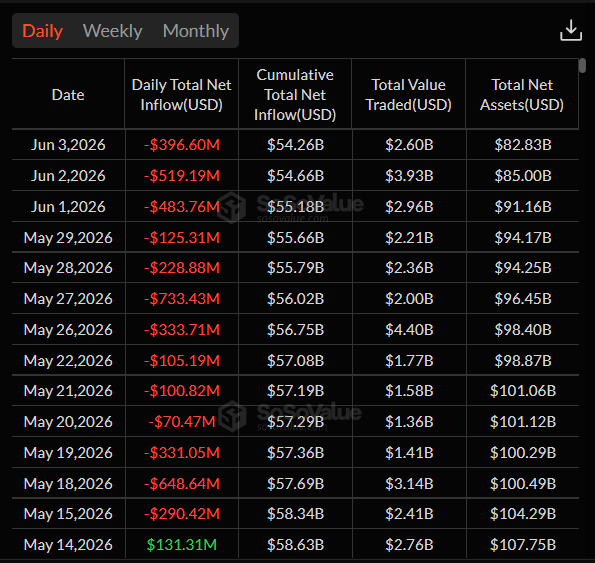Select the $56.02B cumulative inflow value
The image size is (595, 563).
coord(295,299)
